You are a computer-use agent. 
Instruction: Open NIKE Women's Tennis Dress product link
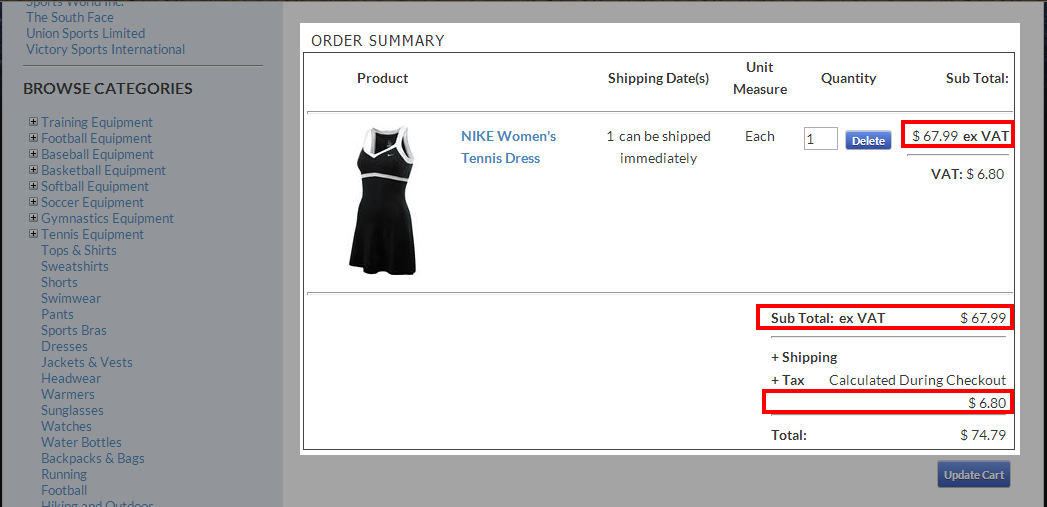(508, 147)
